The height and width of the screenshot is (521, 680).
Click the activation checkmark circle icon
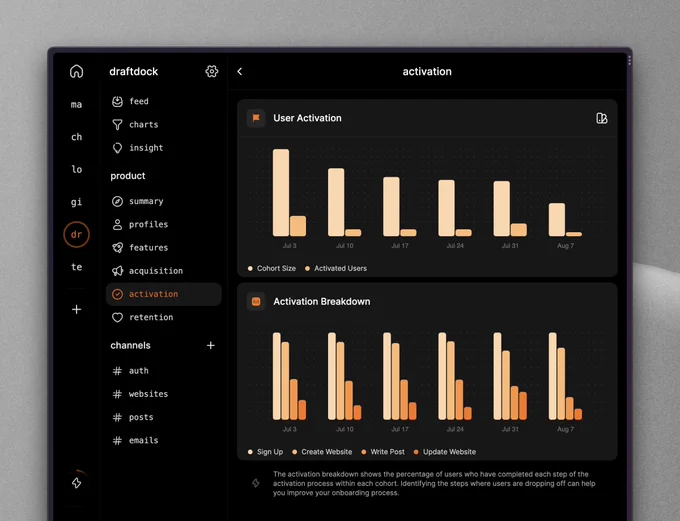click(117, 294)
